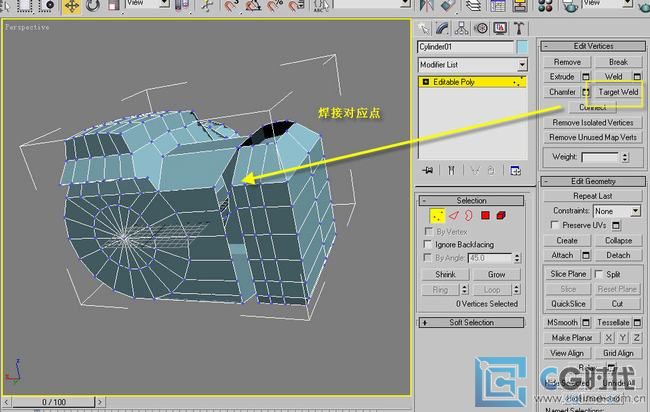
Task: Toggle the spinner snap icon
Action: tap(296, 6)
